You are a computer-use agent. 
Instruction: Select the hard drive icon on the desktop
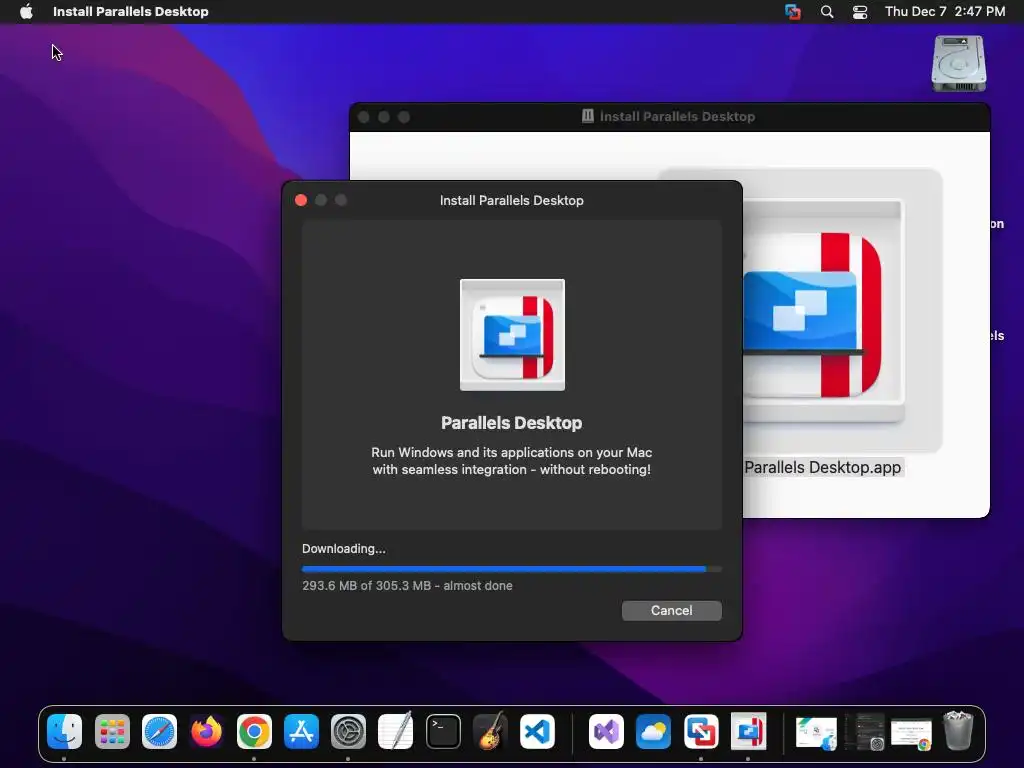959,63
